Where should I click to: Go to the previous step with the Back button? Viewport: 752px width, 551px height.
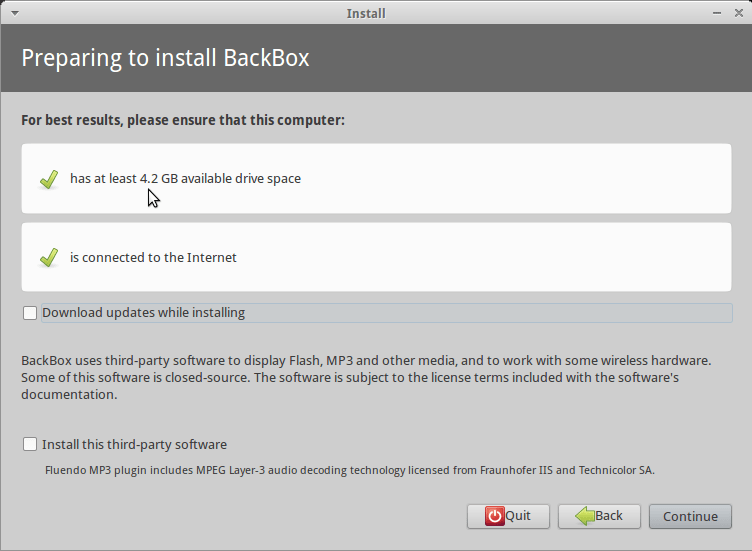point(599,516)
